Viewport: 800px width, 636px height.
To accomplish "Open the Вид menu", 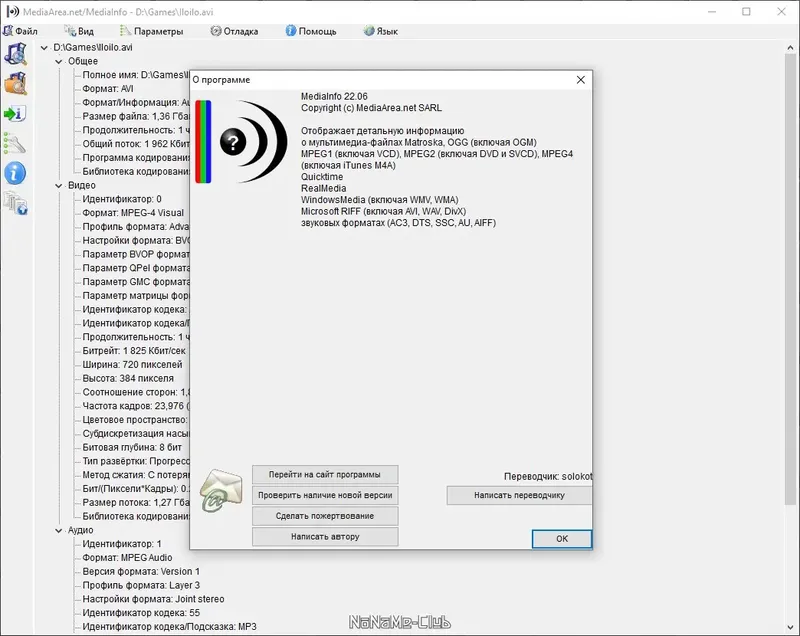I will coord(79,31).
